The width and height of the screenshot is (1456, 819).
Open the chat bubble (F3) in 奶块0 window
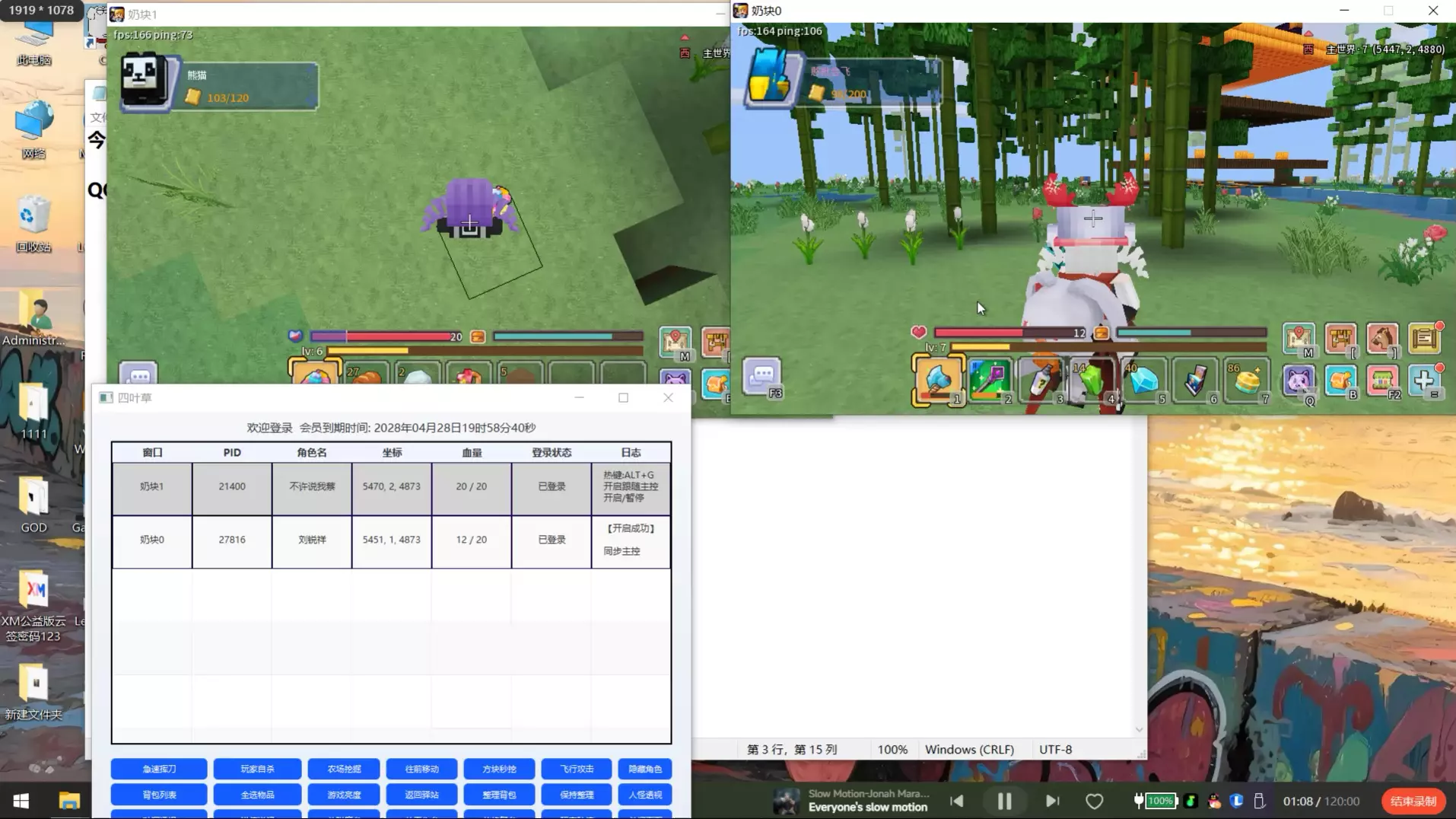762,377
